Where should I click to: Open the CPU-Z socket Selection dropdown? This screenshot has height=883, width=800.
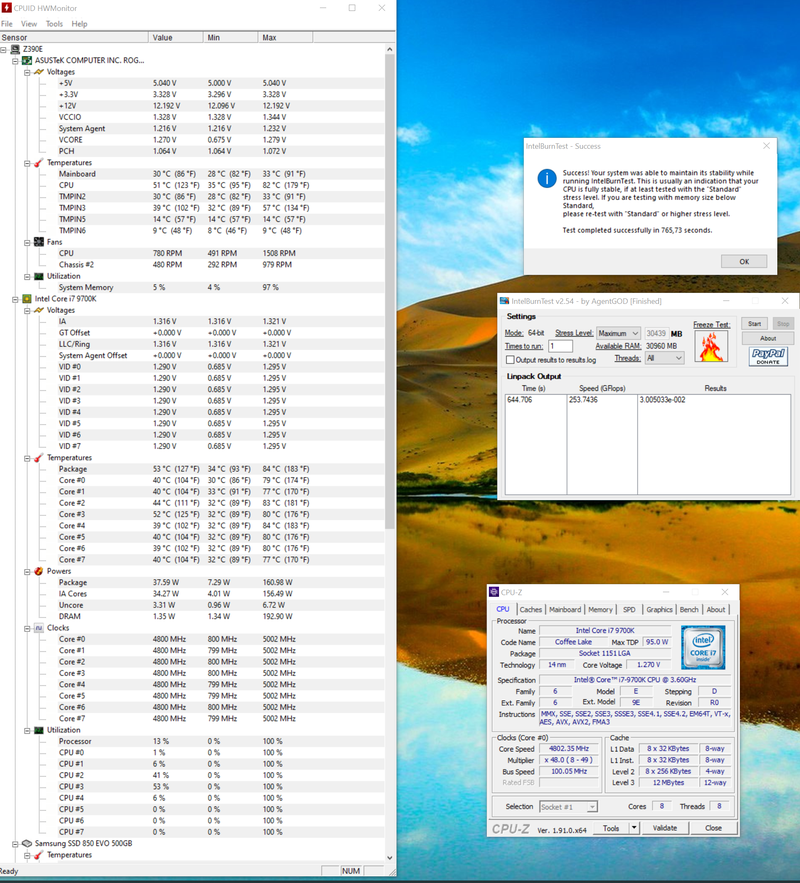568,807
